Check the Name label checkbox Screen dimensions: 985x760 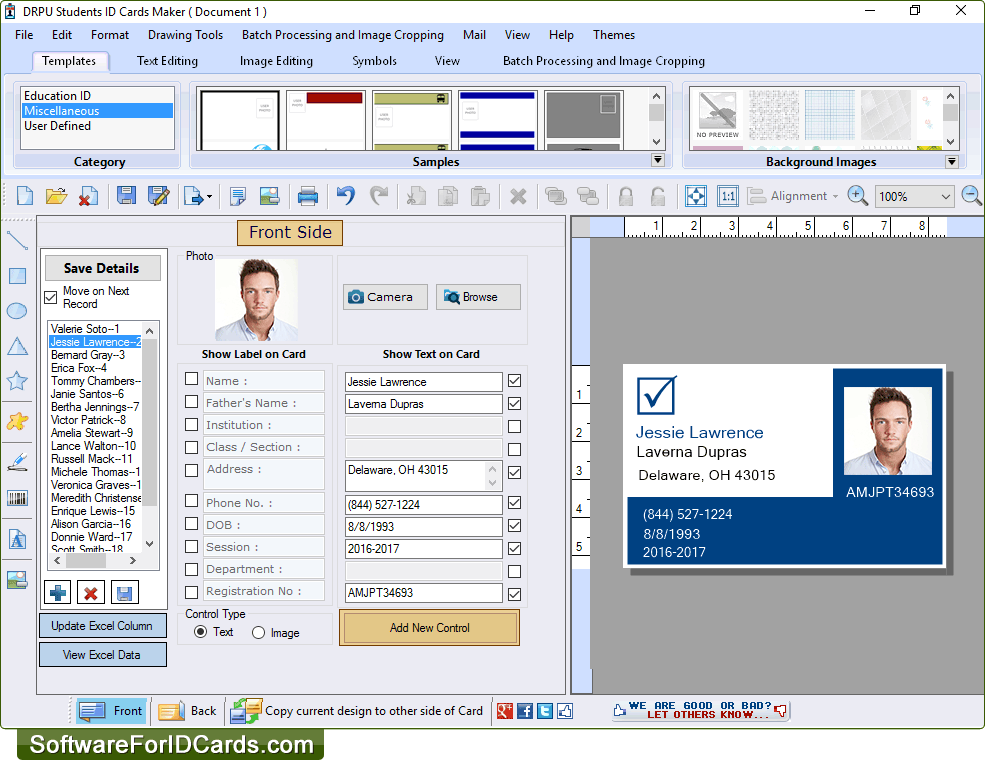(x=192, y=379)
